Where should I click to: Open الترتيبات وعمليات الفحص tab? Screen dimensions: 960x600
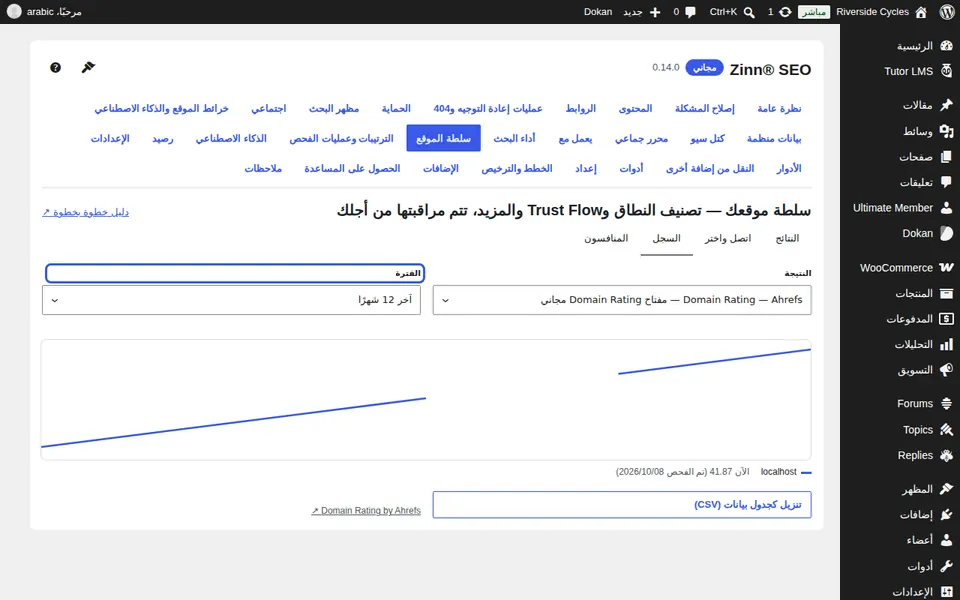click(x=342, y=138)
